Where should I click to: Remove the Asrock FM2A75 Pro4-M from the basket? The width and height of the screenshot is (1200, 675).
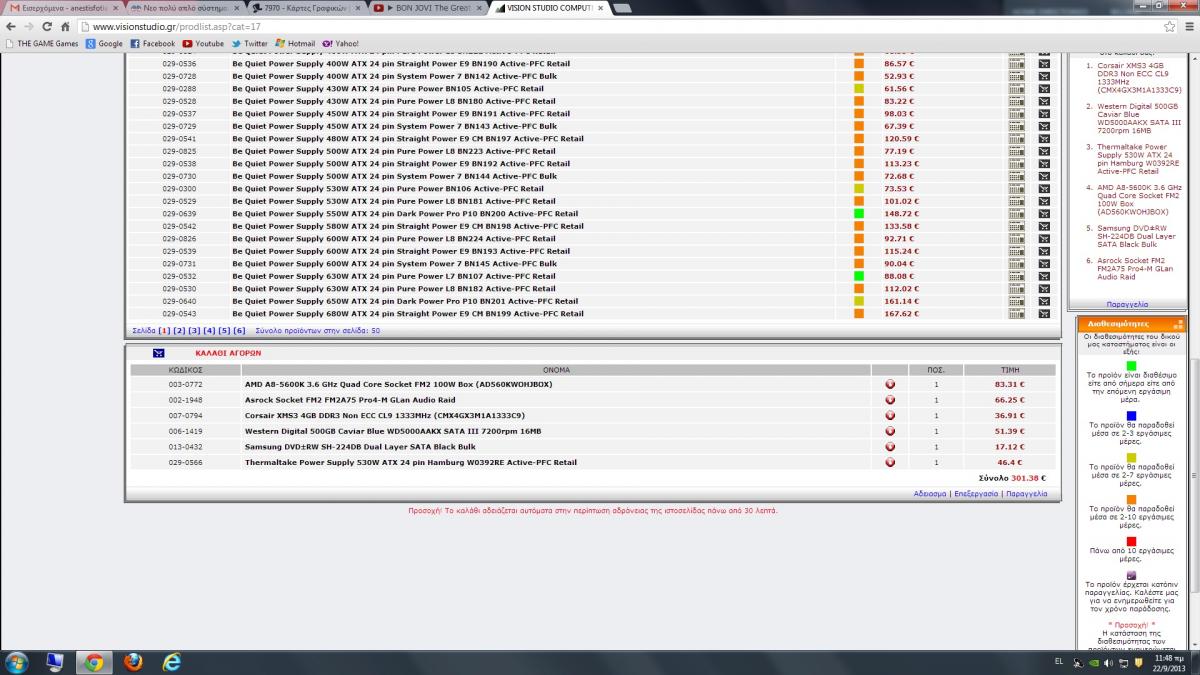(890, 400)
